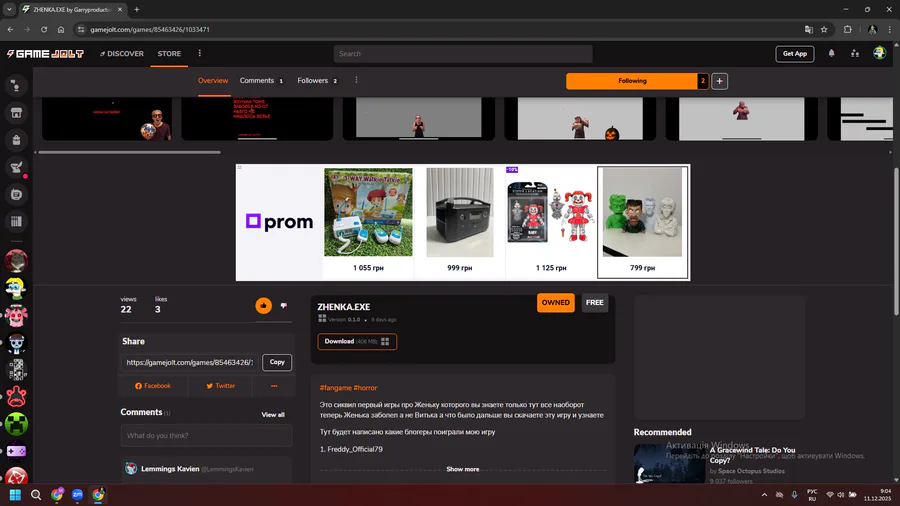Click the media gallery horizontal scrollbar
Viewport: 900px width, 506px height.
coord(129,152)
